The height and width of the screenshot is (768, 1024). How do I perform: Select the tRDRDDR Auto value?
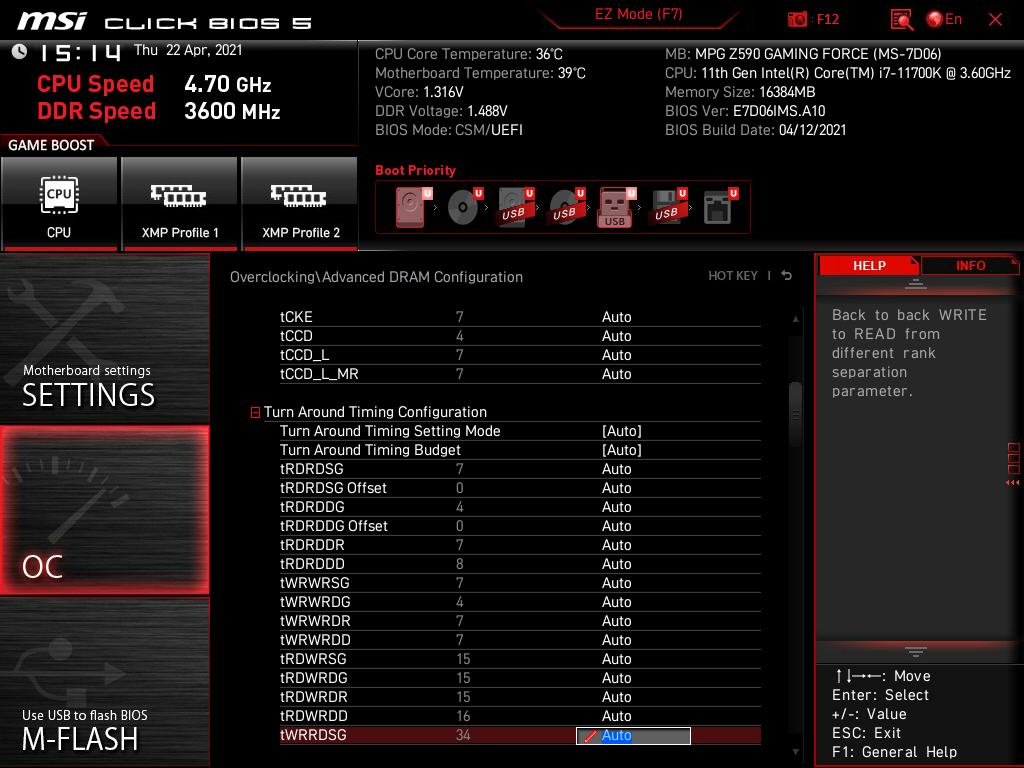click(616, 545)
